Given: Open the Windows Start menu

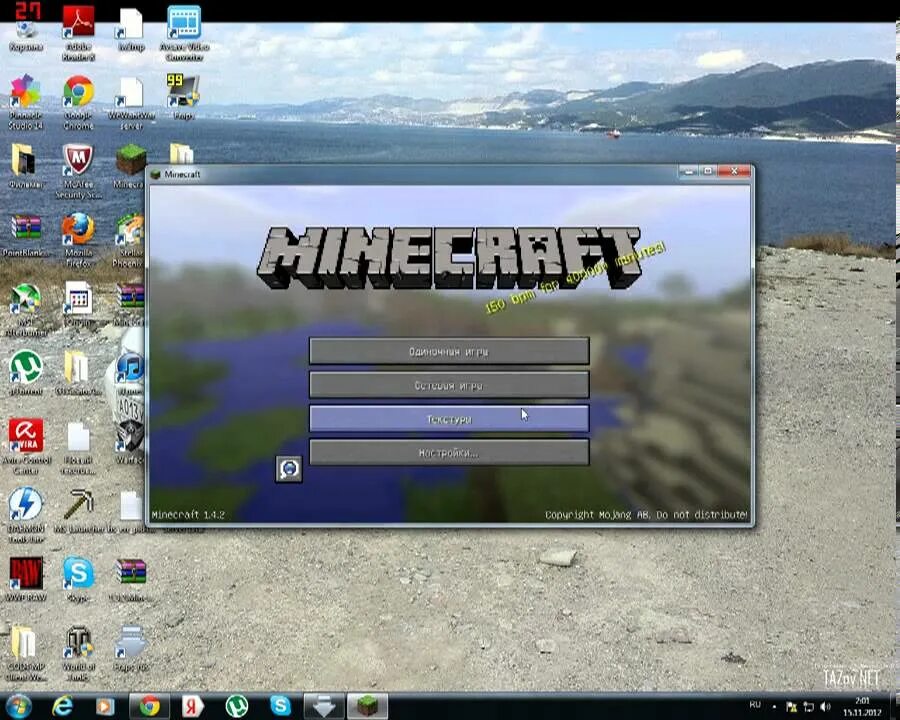Looking at the screenshot, I should (x=18, y=706).
